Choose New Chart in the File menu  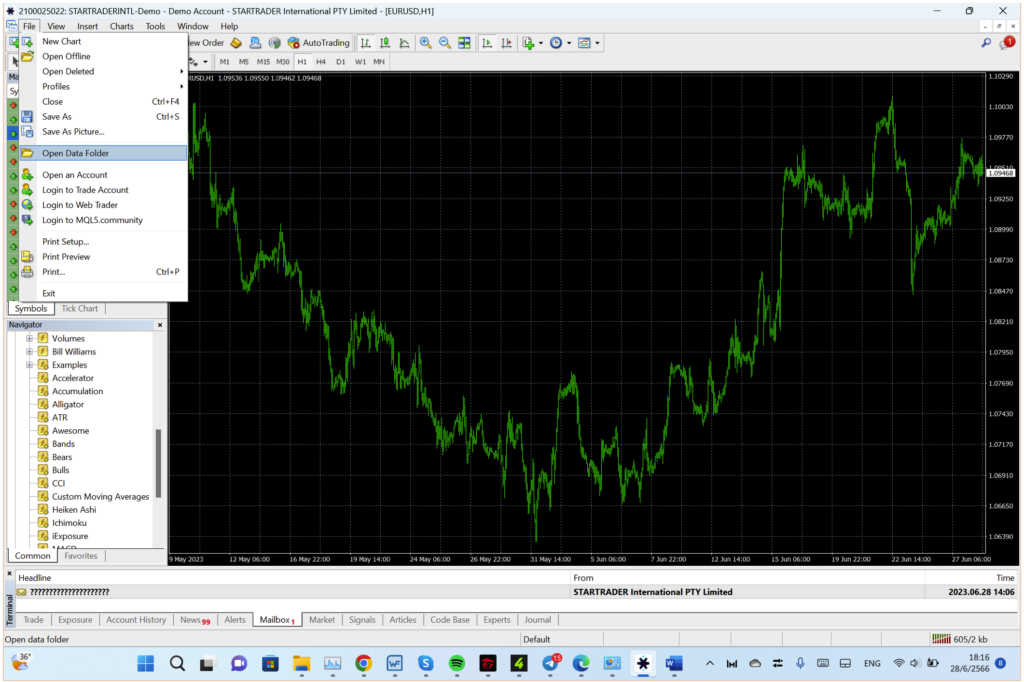(103, 41)
